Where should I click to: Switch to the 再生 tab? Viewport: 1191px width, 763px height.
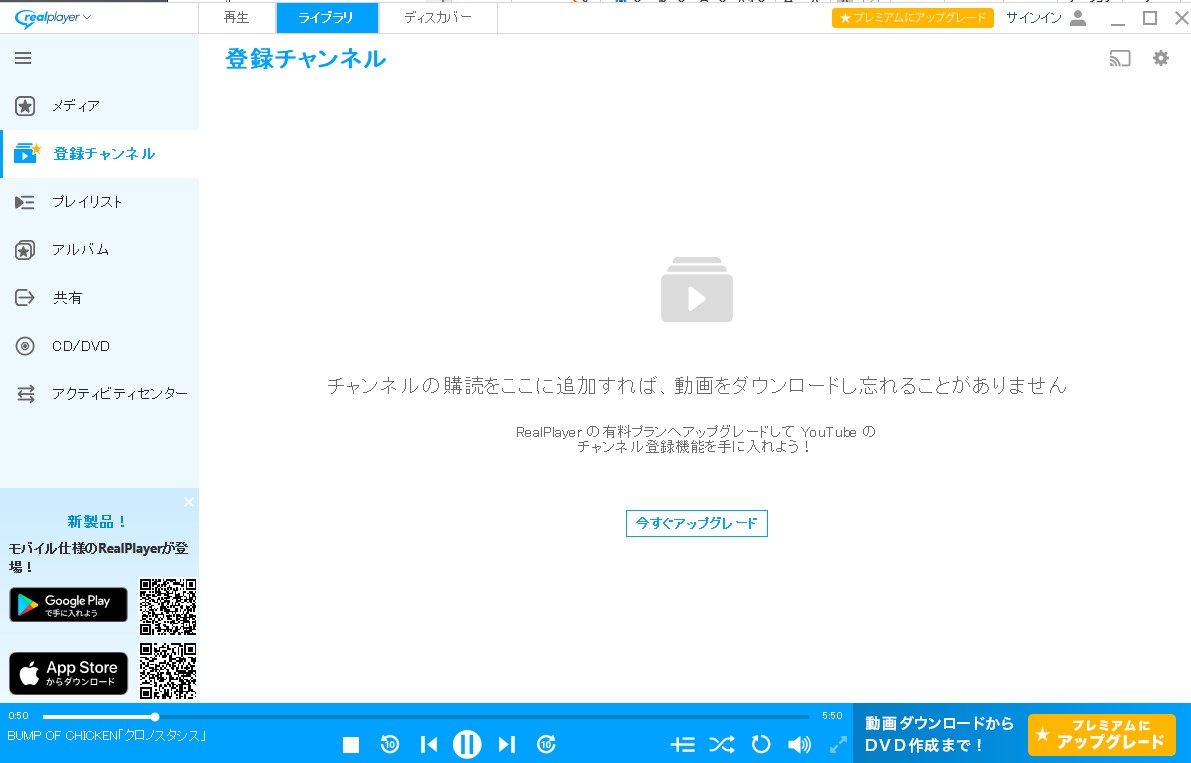point(236,17)
